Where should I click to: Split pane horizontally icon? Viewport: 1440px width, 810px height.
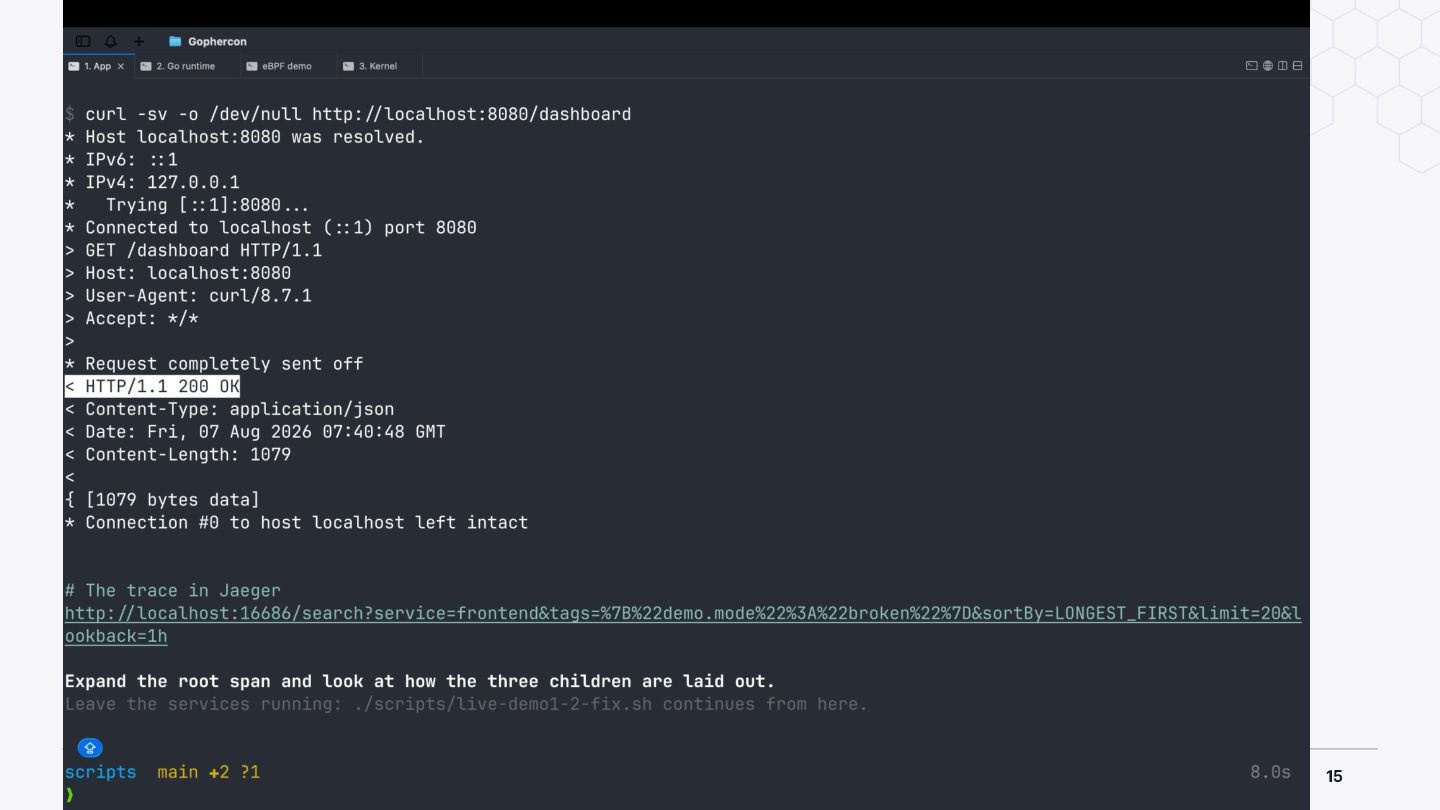(x=1297, y=66)
